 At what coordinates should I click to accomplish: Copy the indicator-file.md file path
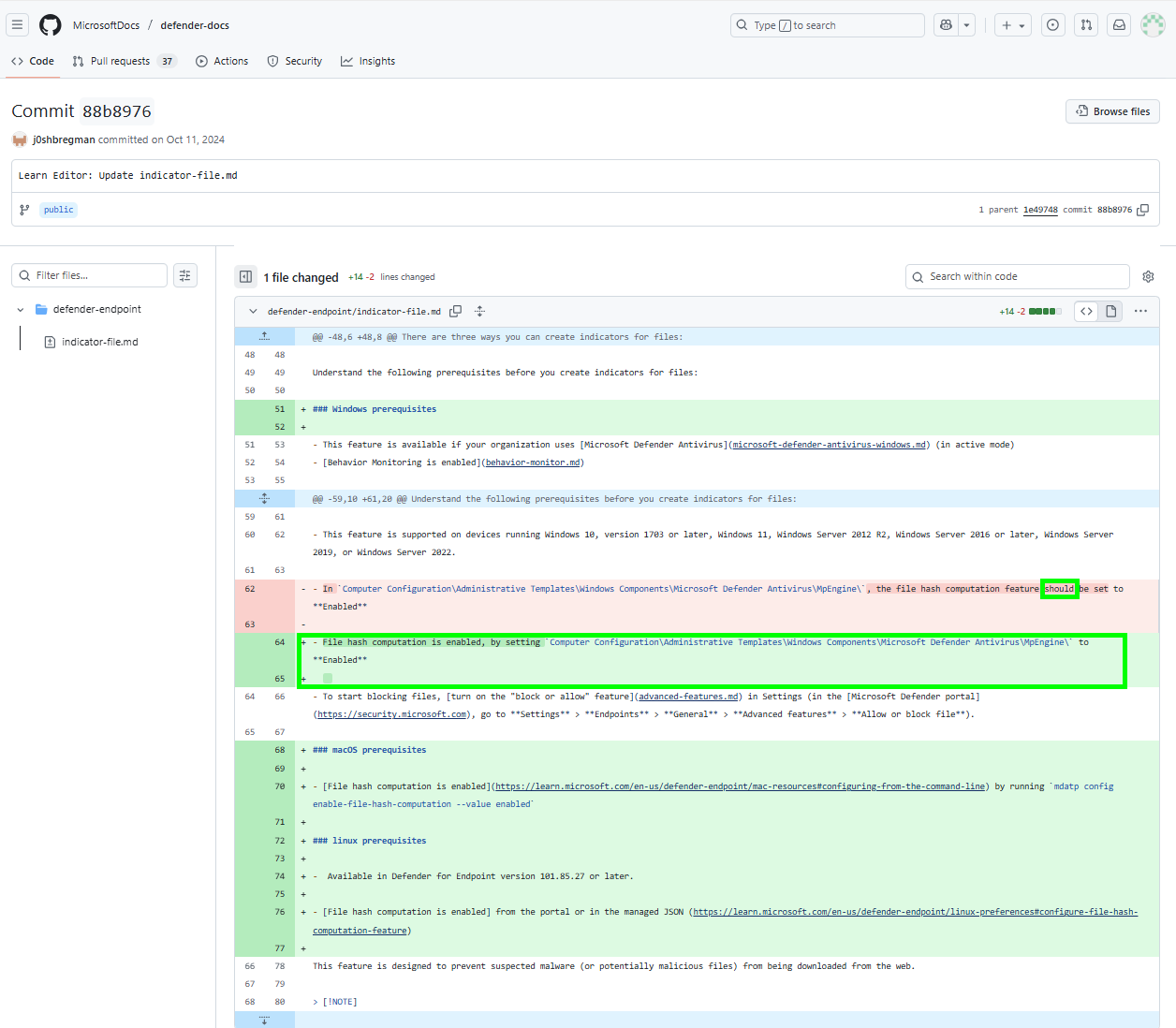click(455, 311)
